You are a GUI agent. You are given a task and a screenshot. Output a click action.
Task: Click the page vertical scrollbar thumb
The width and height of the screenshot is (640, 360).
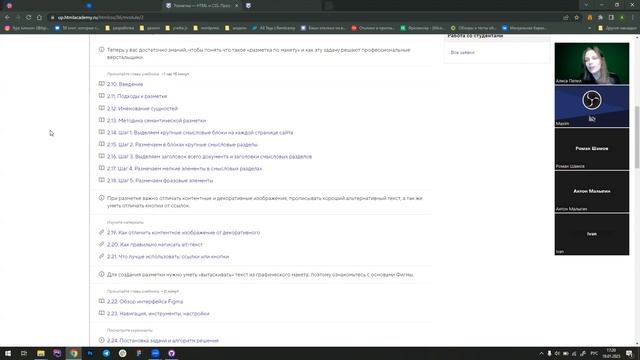[x=637, y=137]
